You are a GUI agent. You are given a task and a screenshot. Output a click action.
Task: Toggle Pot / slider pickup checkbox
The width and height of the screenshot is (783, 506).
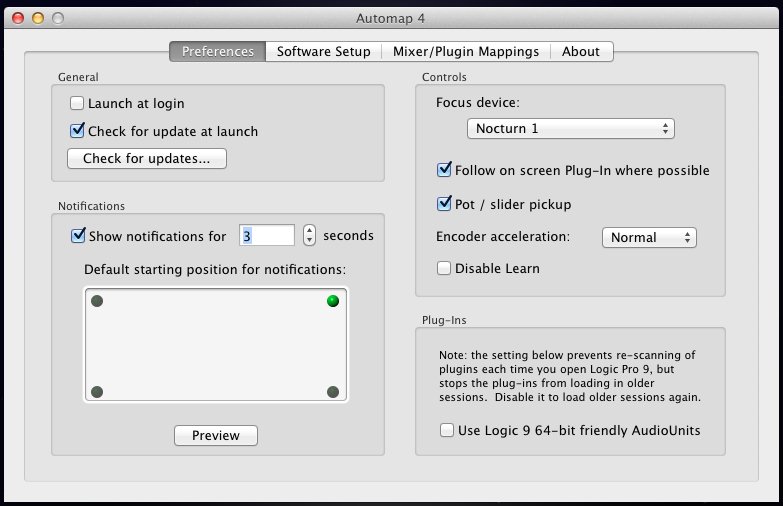coord(445,204)
